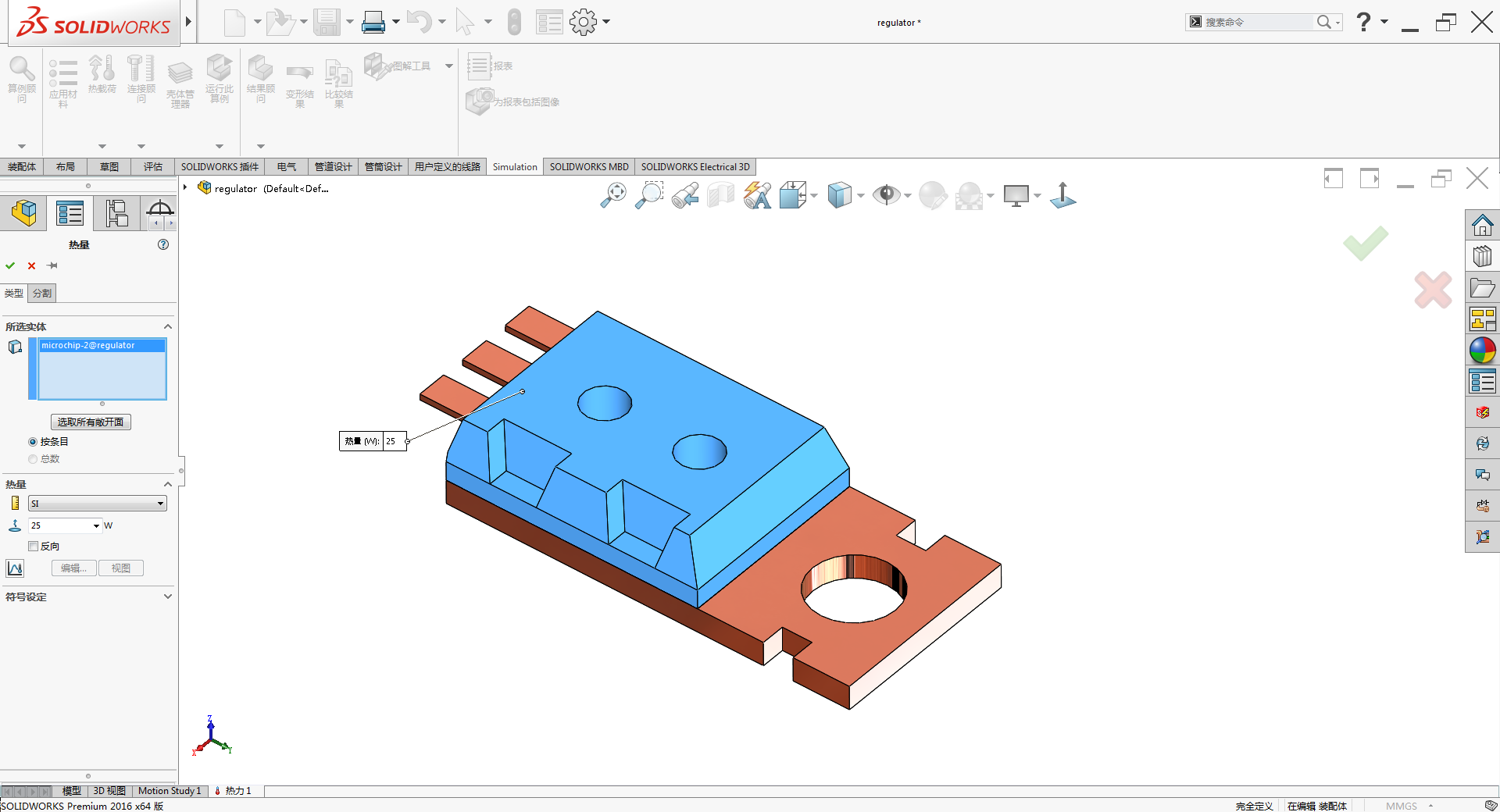Confirm heat power with green checkmark

10,265
